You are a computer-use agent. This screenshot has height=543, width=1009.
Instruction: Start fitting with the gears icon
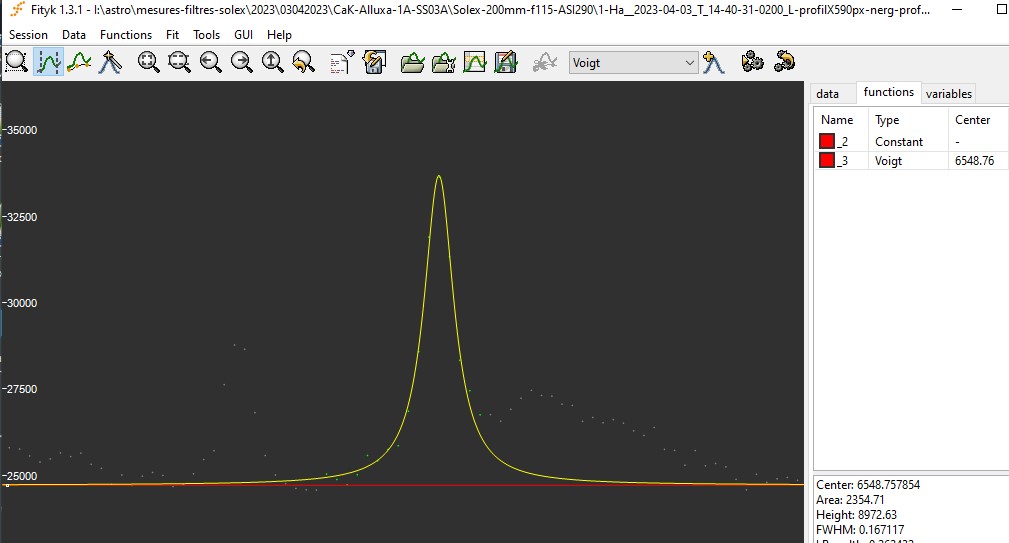[x=752, y=62]
